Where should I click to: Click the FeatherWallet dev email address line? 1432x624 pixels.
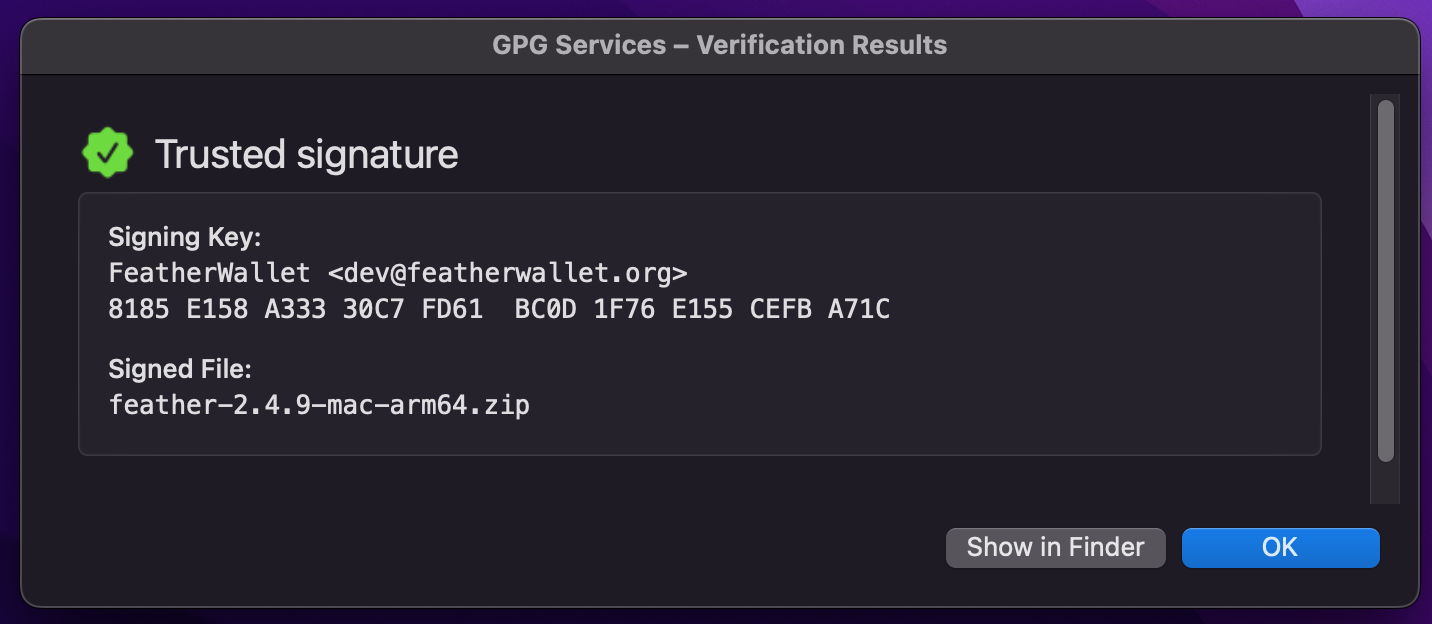click(x=398, y=273)
